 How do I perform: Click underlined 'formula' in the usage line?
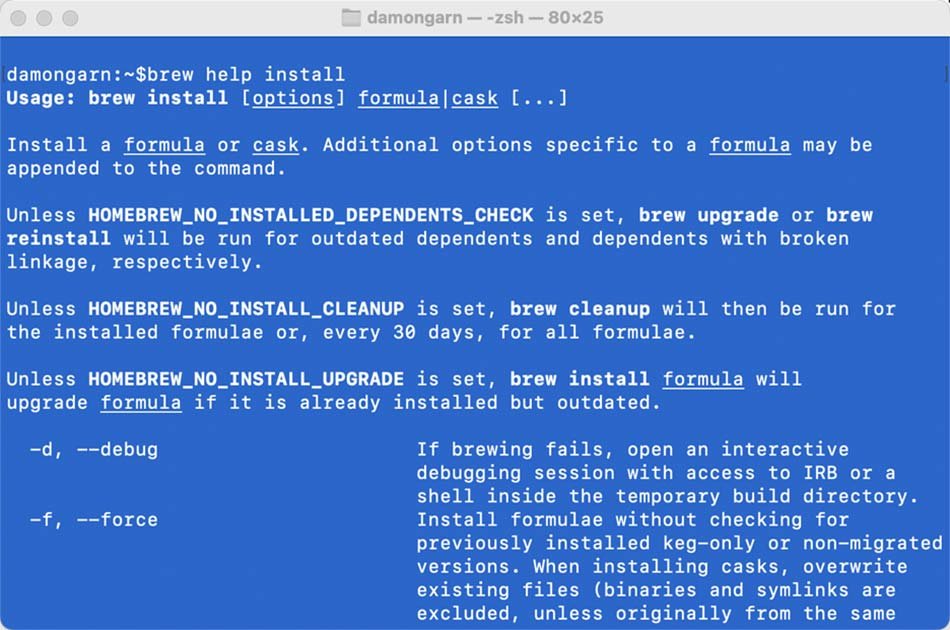click(x=399, y=98)
